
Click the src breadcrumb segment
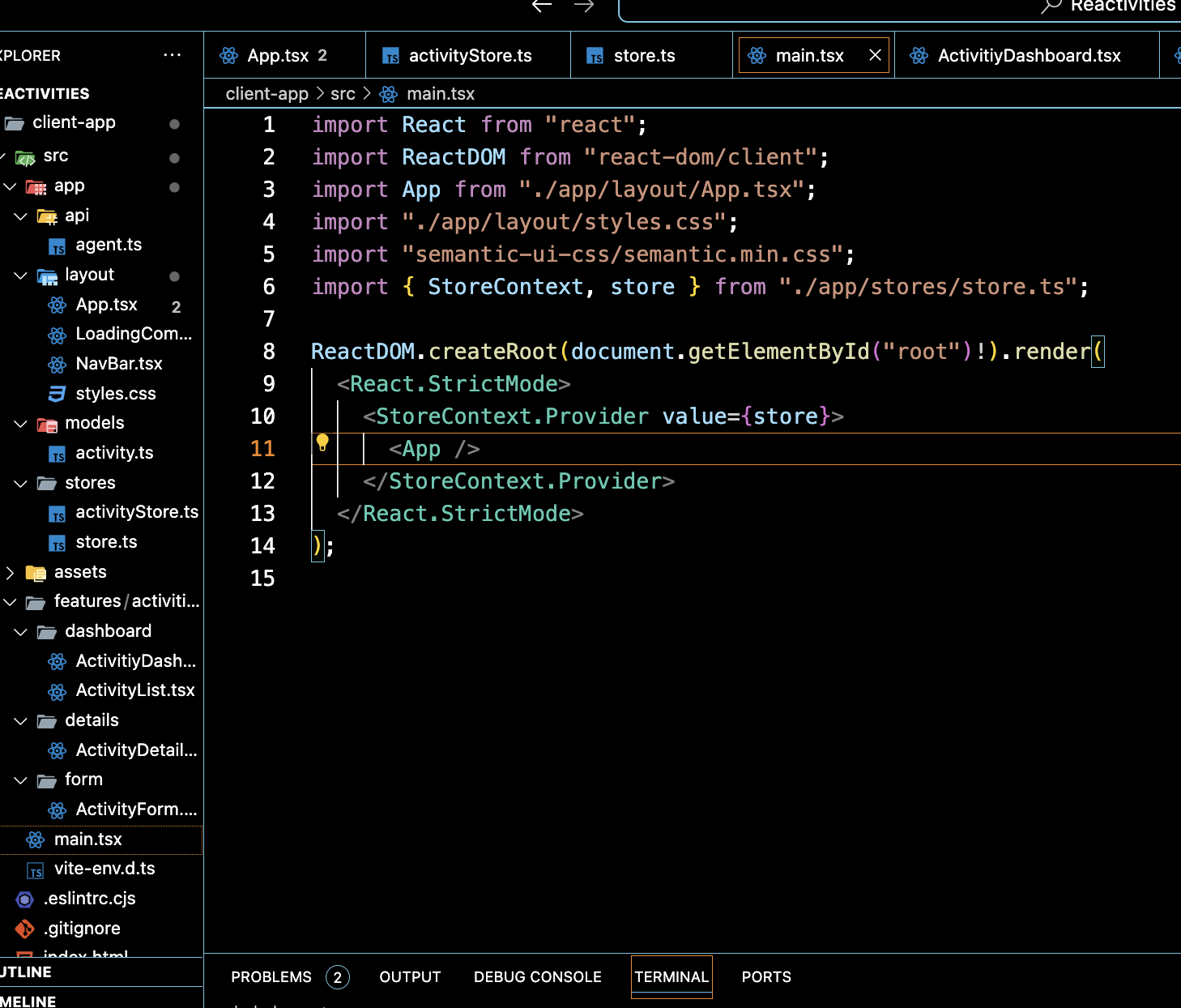coord(343,94)
